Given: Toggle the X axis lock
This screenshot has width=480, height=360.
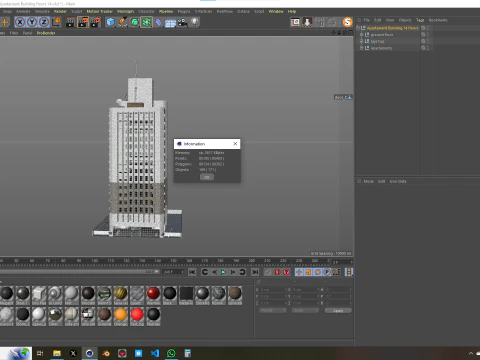Looking at the screenshot, I should coord(20,22).
